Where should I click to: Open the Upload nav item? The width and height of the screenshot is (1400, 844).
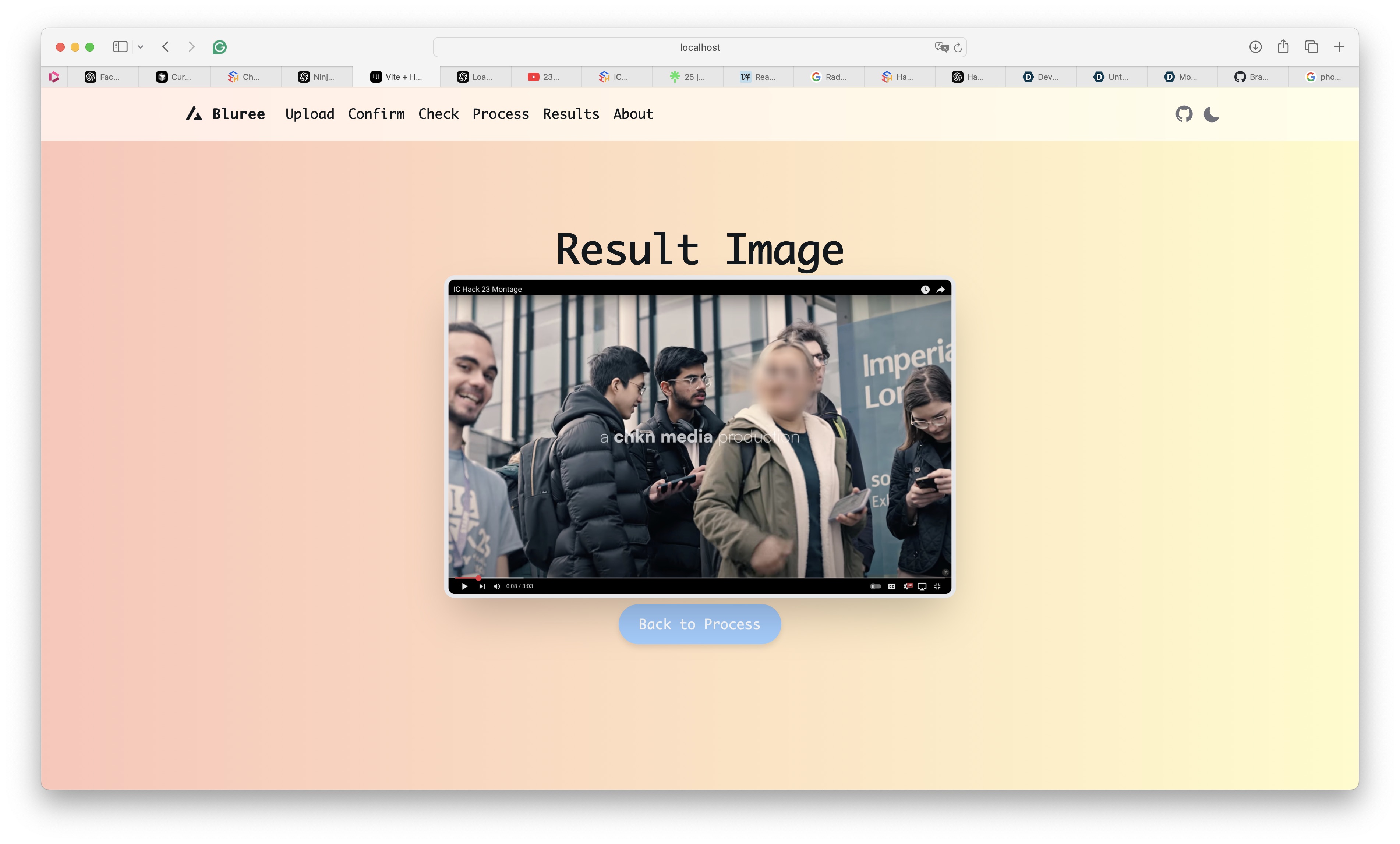click(310, 114)
